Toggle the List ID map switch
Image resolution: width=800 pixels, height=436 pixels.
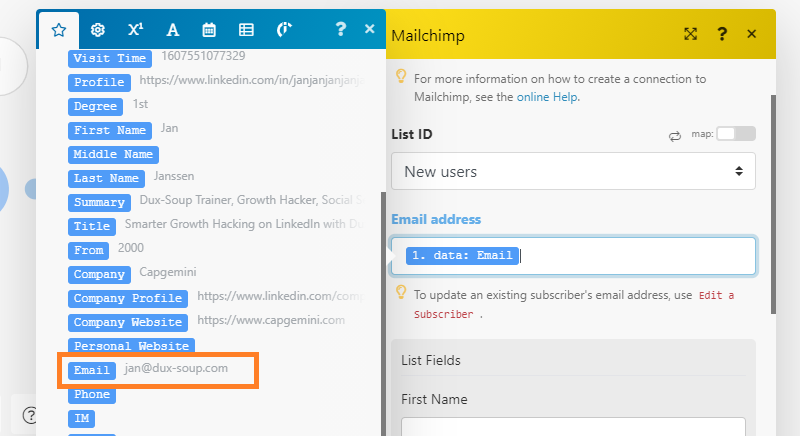(x=736, y=134)
